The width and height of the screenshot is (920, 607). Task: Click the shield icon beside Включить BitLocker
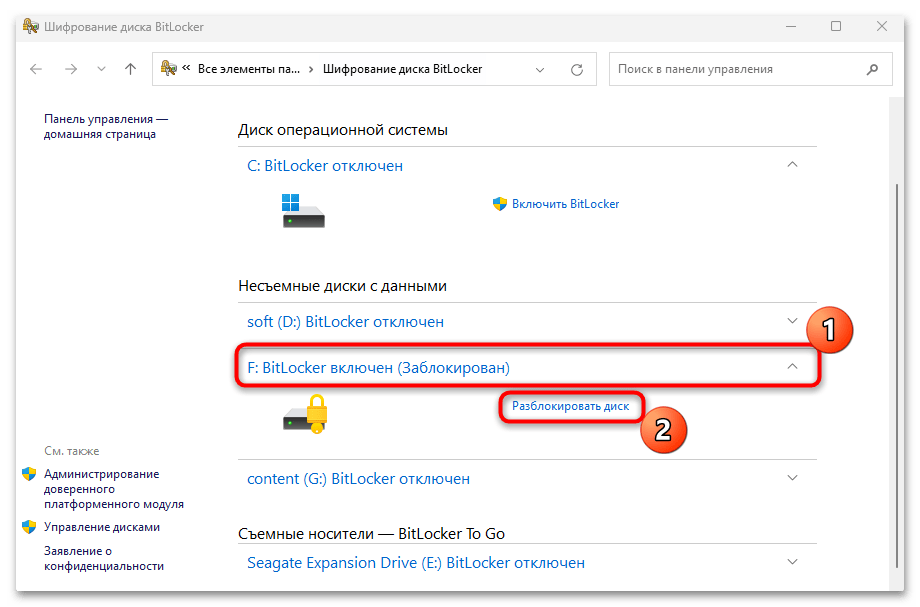click(x=499, y=203)
